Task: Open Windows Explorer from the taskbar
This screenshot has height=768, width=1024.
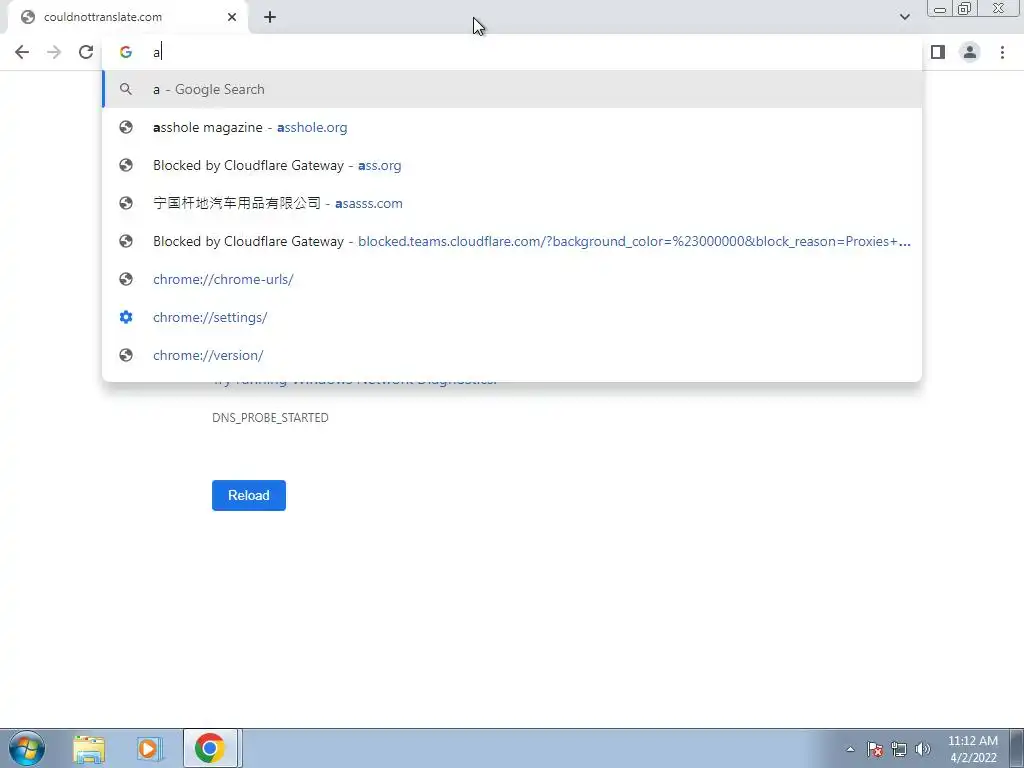Action: click(x=89, y=748)
